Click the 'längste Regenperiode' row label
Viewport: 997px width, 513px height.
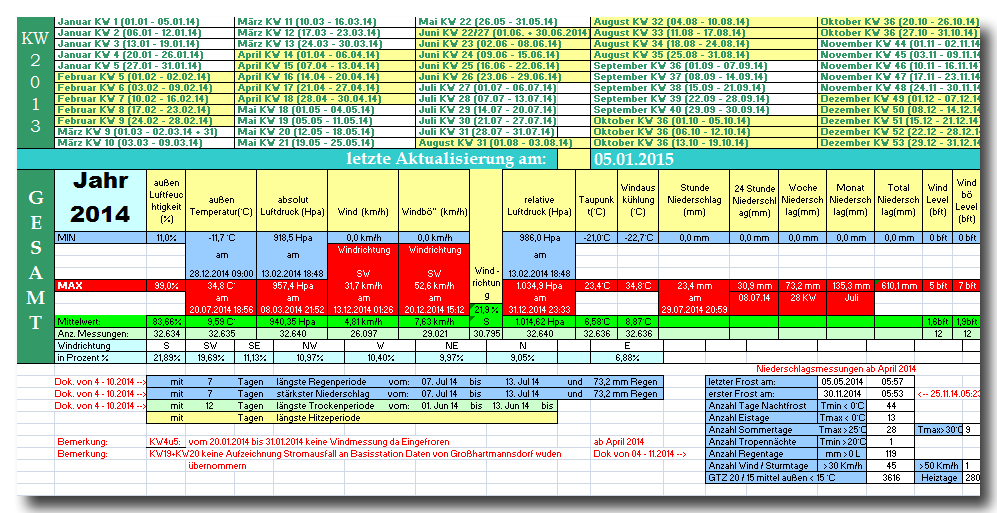point(320,381)
